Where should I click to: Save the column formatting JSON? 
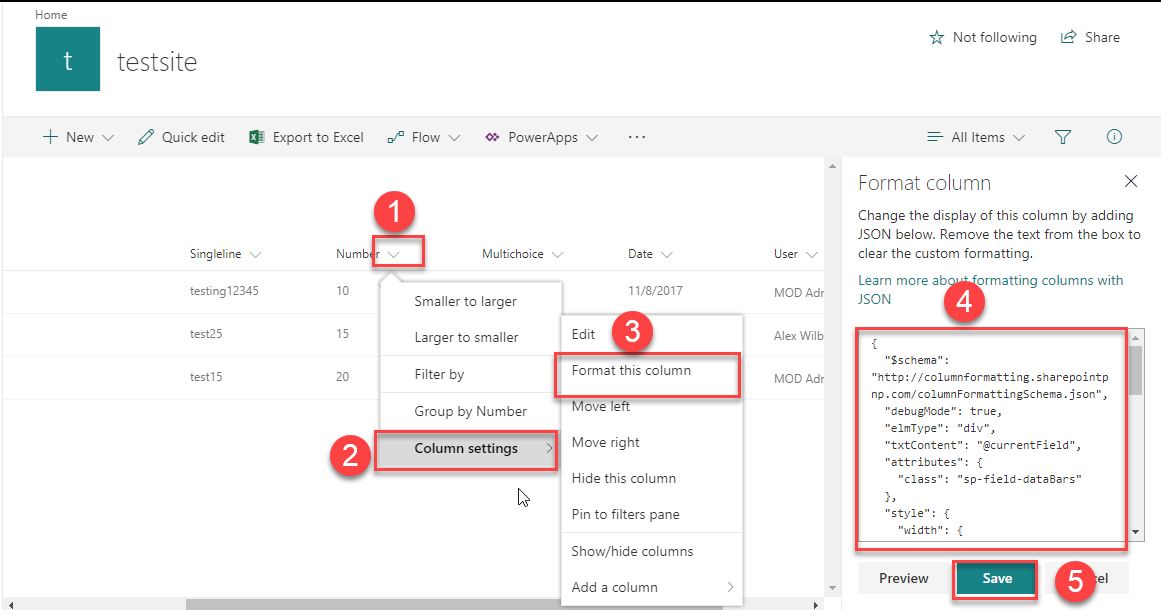pyautogui.click(x=995, y=578)
